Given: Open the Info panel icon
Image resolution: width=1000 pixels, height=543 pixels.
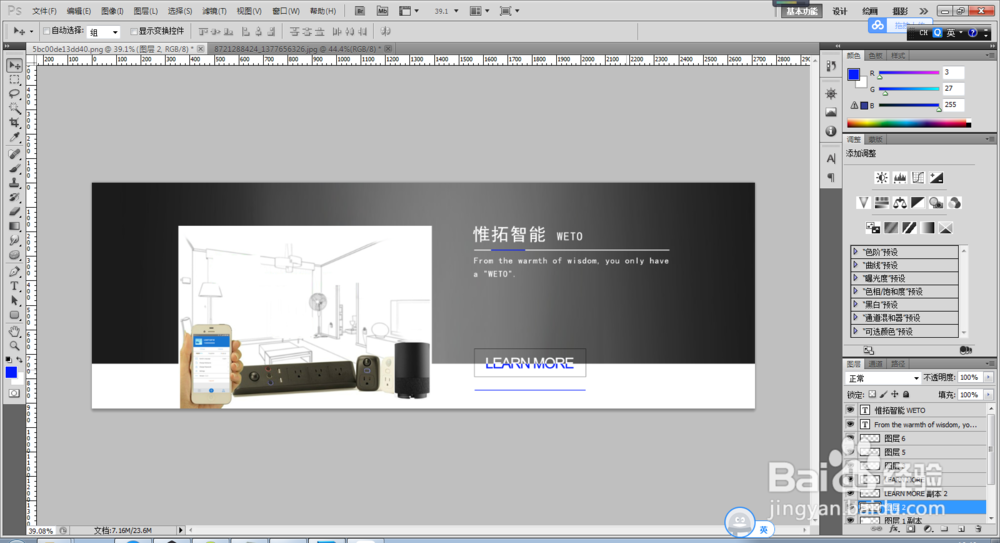Looking at the screenshot, I should click(x=831, y=131).
